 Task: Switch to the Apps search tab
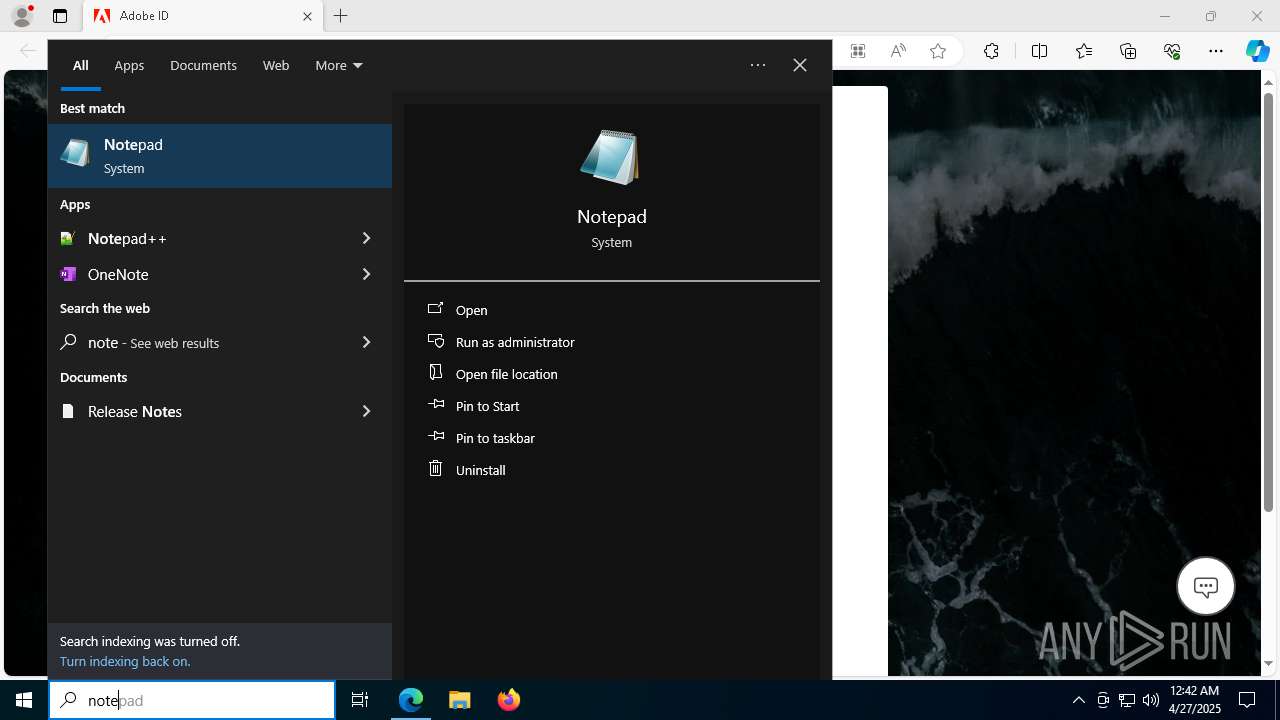(x=129, y=65)
